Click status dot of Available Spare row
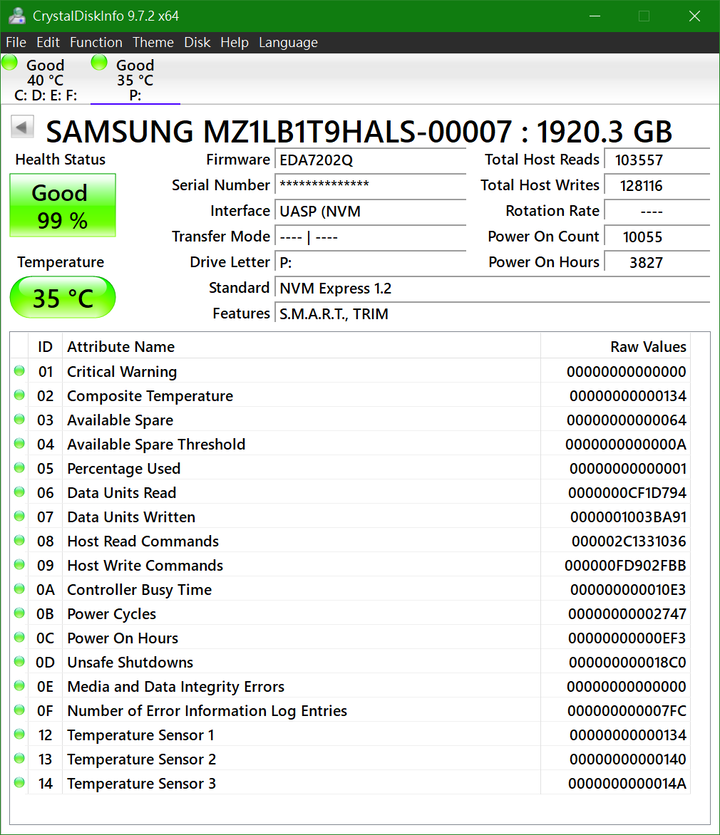 [x=20, y=419]
